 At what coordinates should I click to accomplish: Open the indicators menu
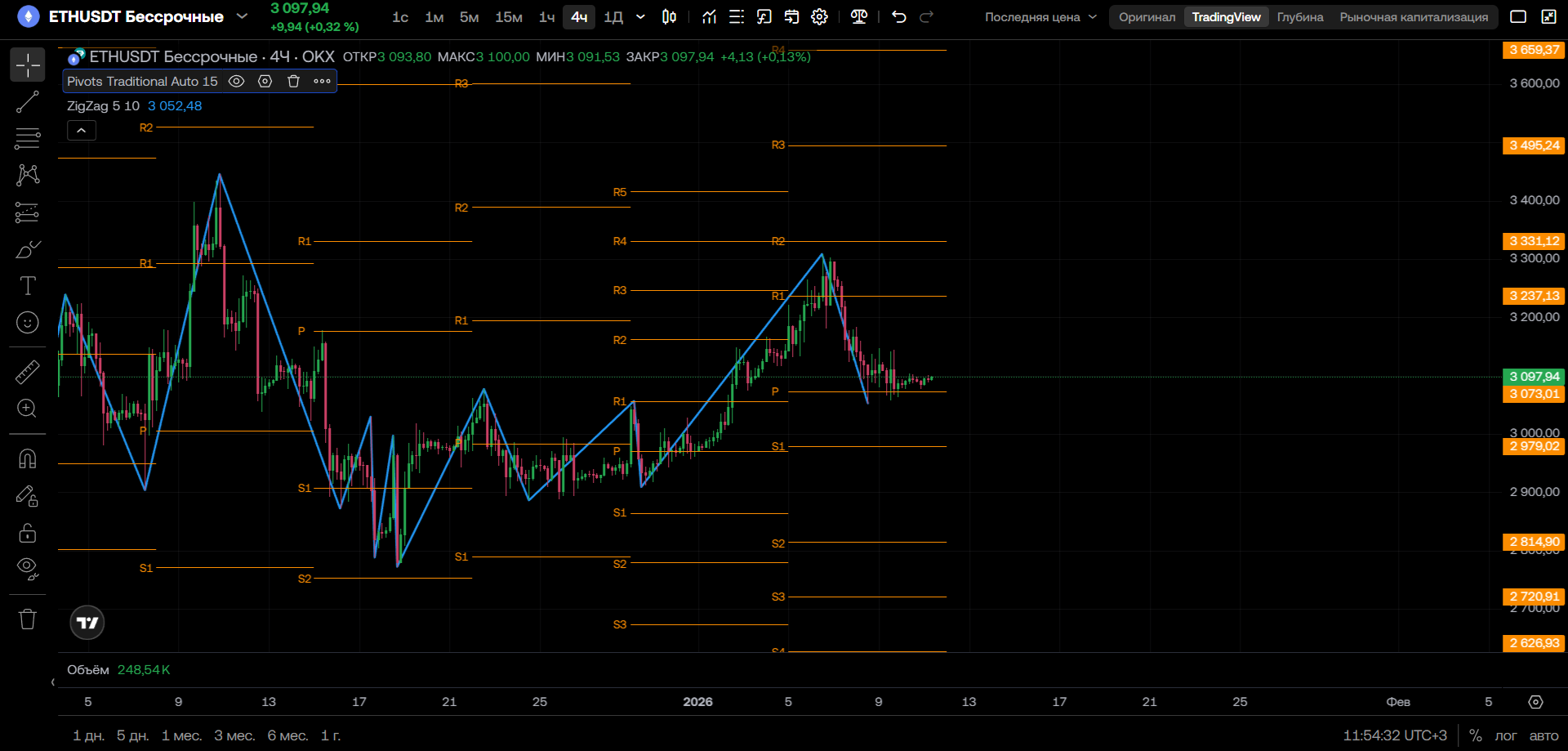point(709,17)
